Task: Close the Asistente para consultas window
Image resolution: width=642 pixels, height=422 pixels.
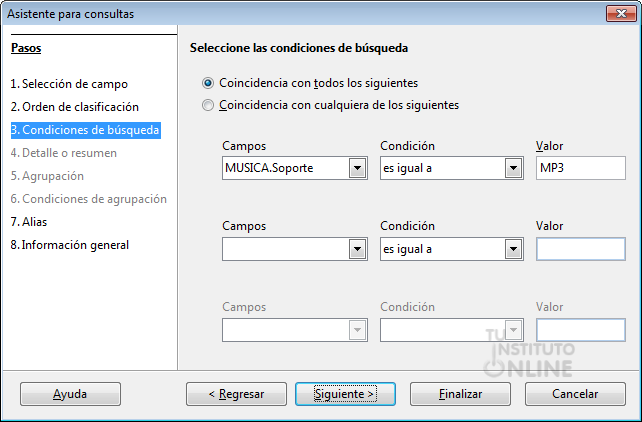Action: click(621, 14)
